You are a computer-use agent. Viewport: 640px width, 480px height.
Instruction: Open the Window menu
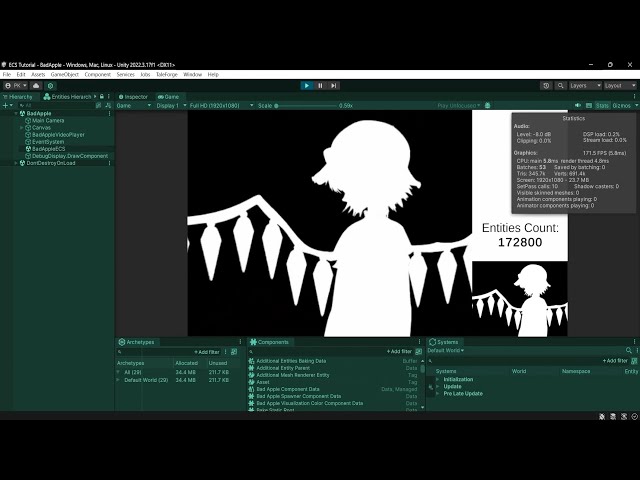[192, 75]
